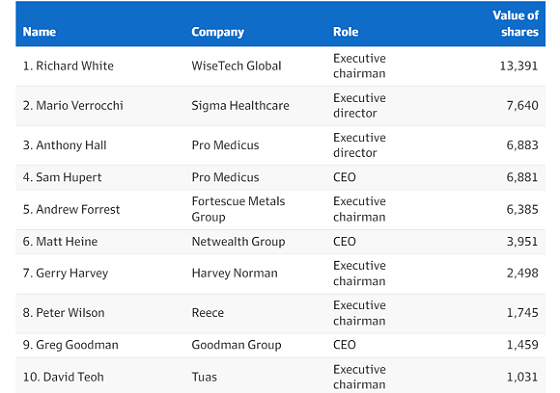Click the David Teoh name cell
The width and height of the screenshot is (560, 393).
[x=63, y=377]
